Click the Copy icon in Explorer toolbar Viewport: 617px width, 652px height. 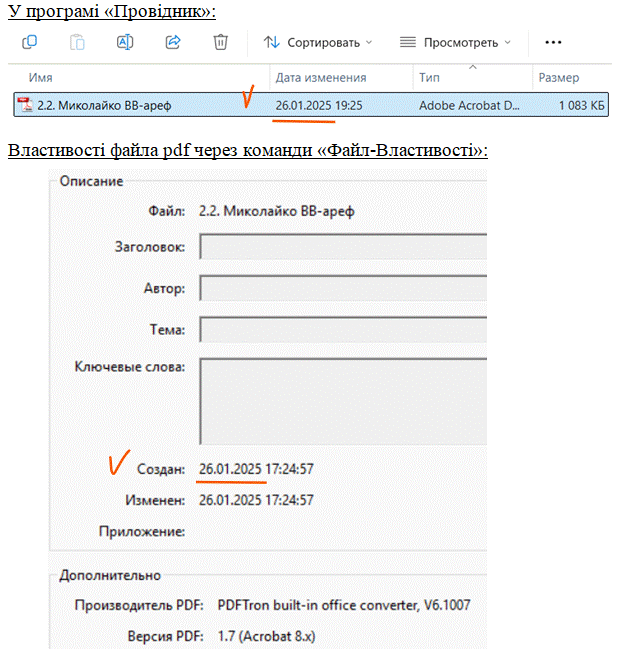point(30,42)
